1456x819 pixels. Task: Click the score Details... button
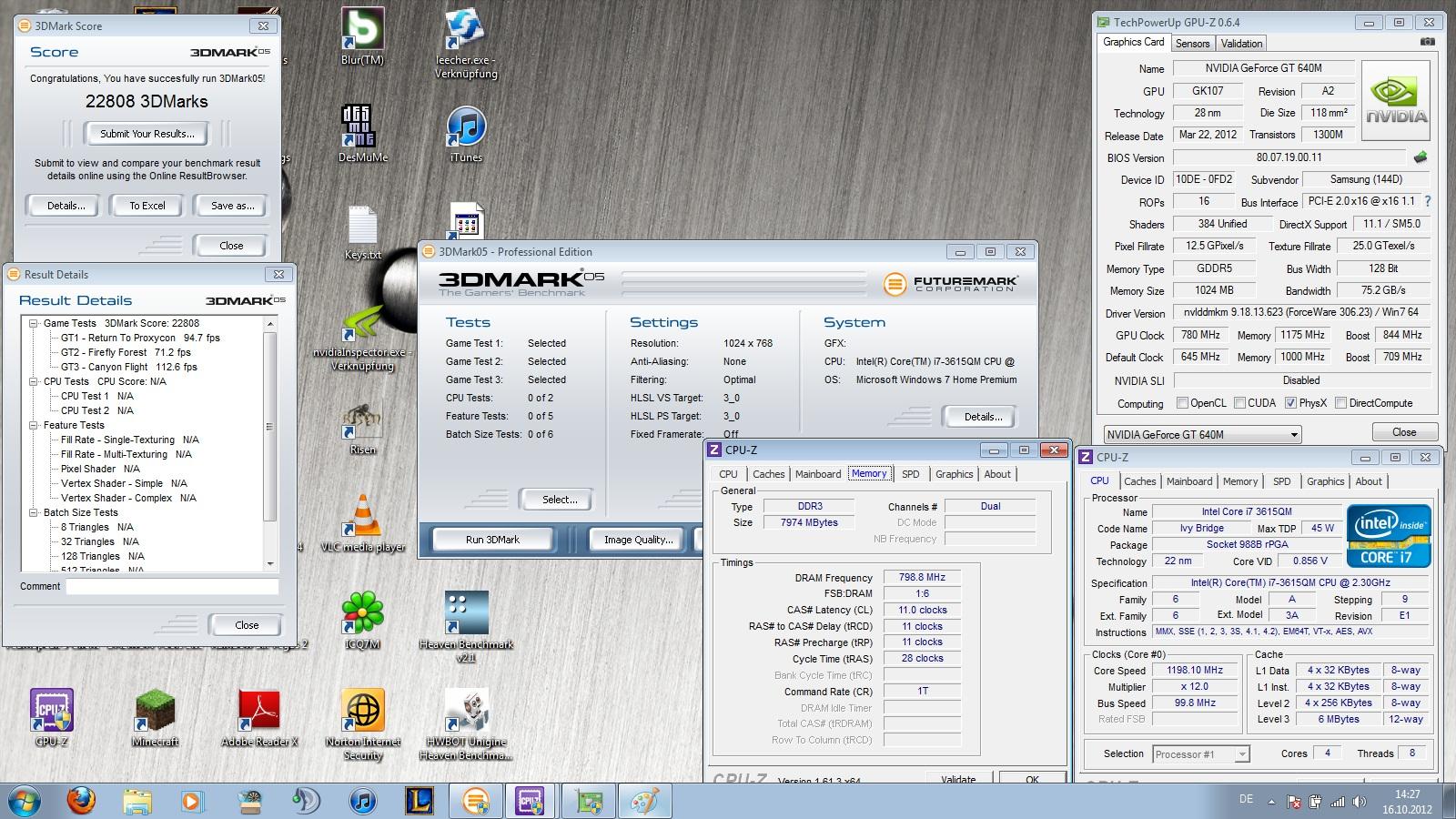pyautogui.click(x=66, y=206)
